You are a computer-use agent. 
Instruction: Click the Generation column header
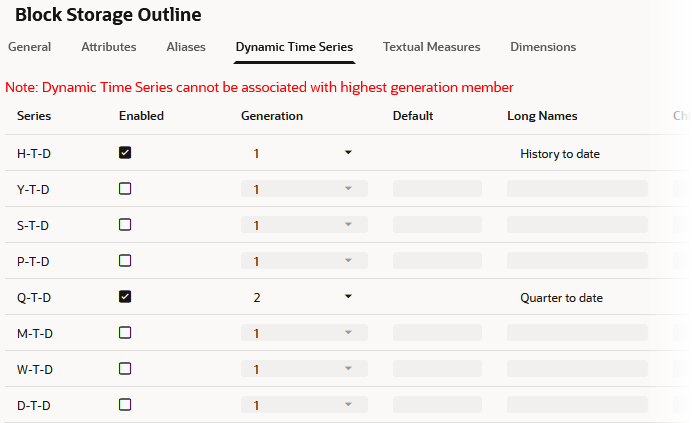click(272, 116)
